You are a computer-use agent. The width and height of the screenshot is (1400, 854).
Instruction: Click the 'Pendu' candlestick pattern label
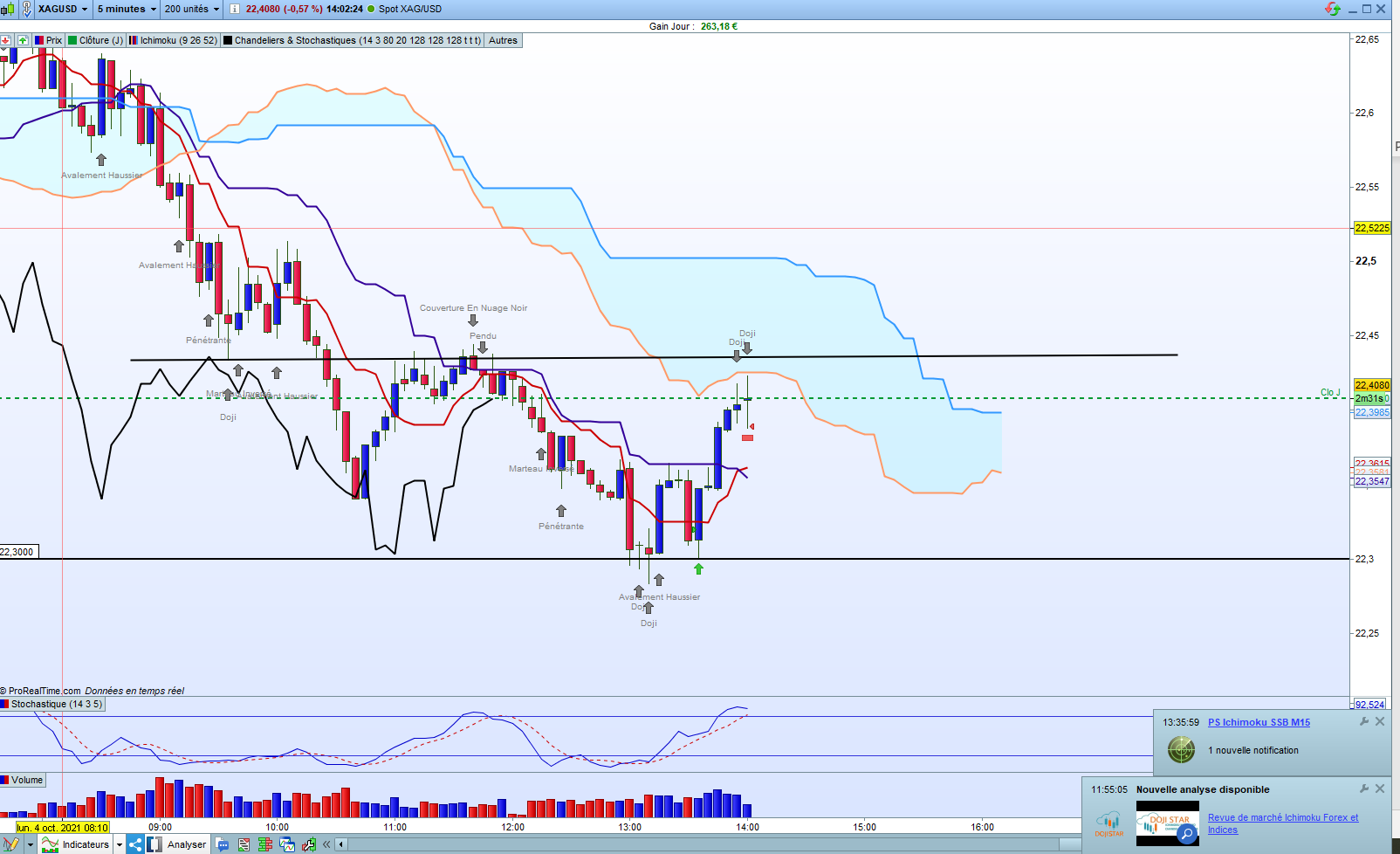click(483, 336)
